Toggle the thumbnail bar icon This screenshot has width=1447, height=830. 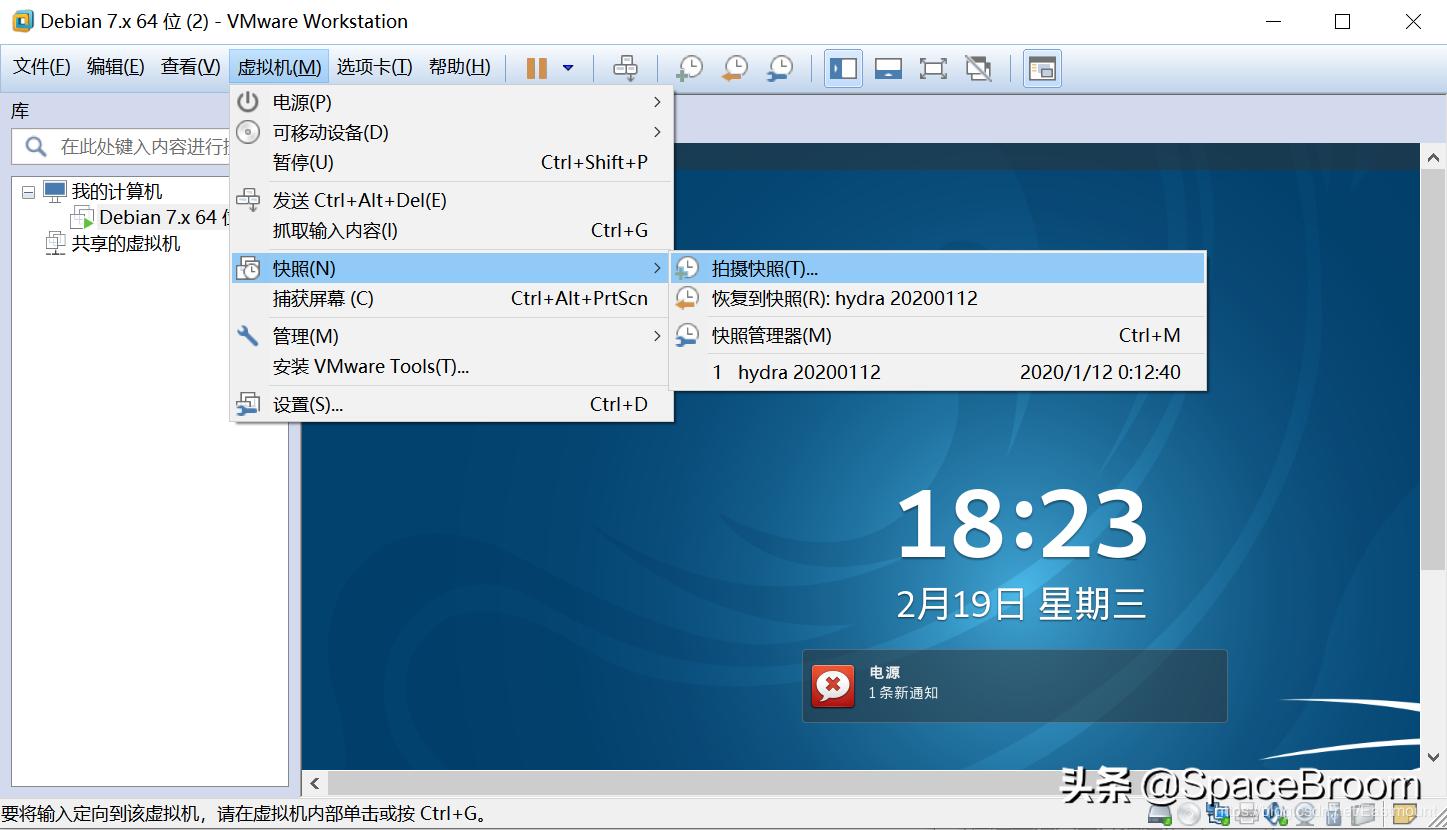click(x=1041, y=68)
